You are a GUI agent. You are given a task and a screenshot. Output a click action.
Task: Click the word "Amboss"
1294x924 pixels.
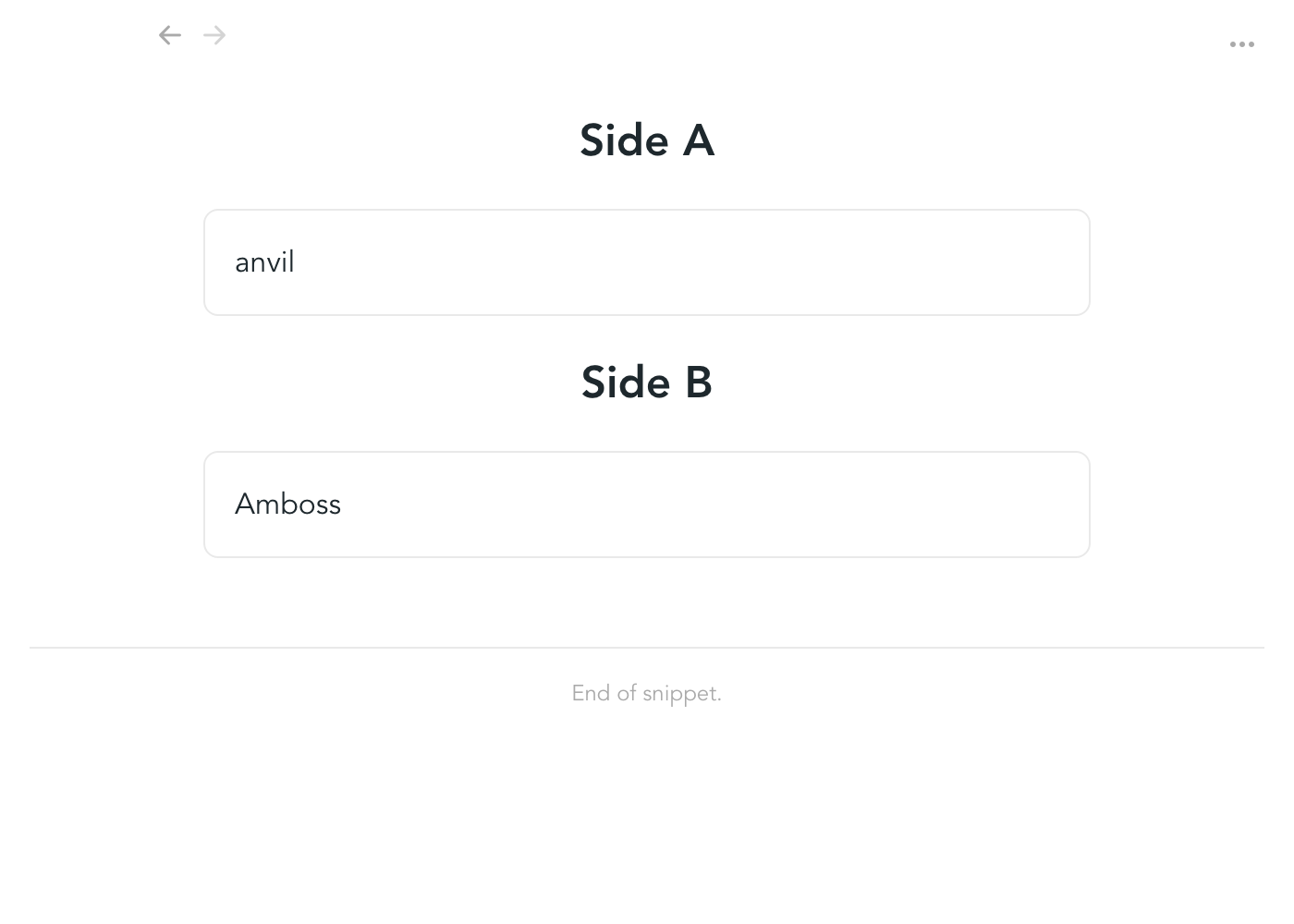tap(287, 505)
